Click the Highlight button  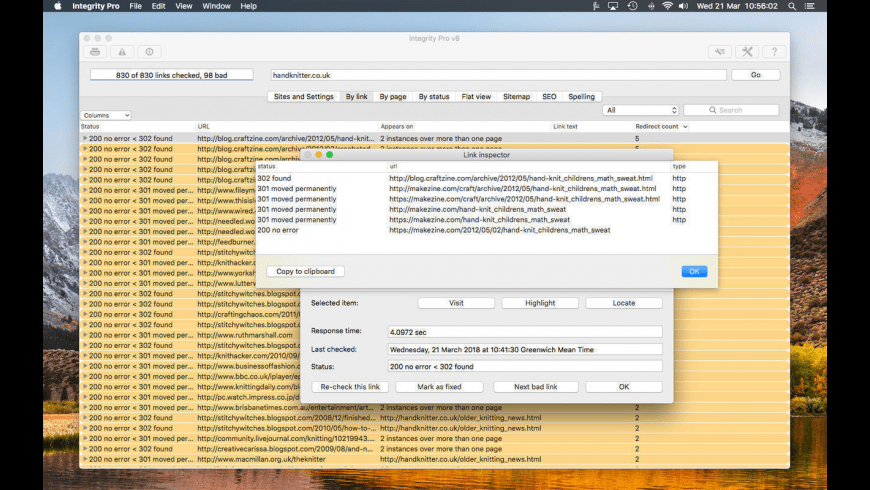[540, 303]
